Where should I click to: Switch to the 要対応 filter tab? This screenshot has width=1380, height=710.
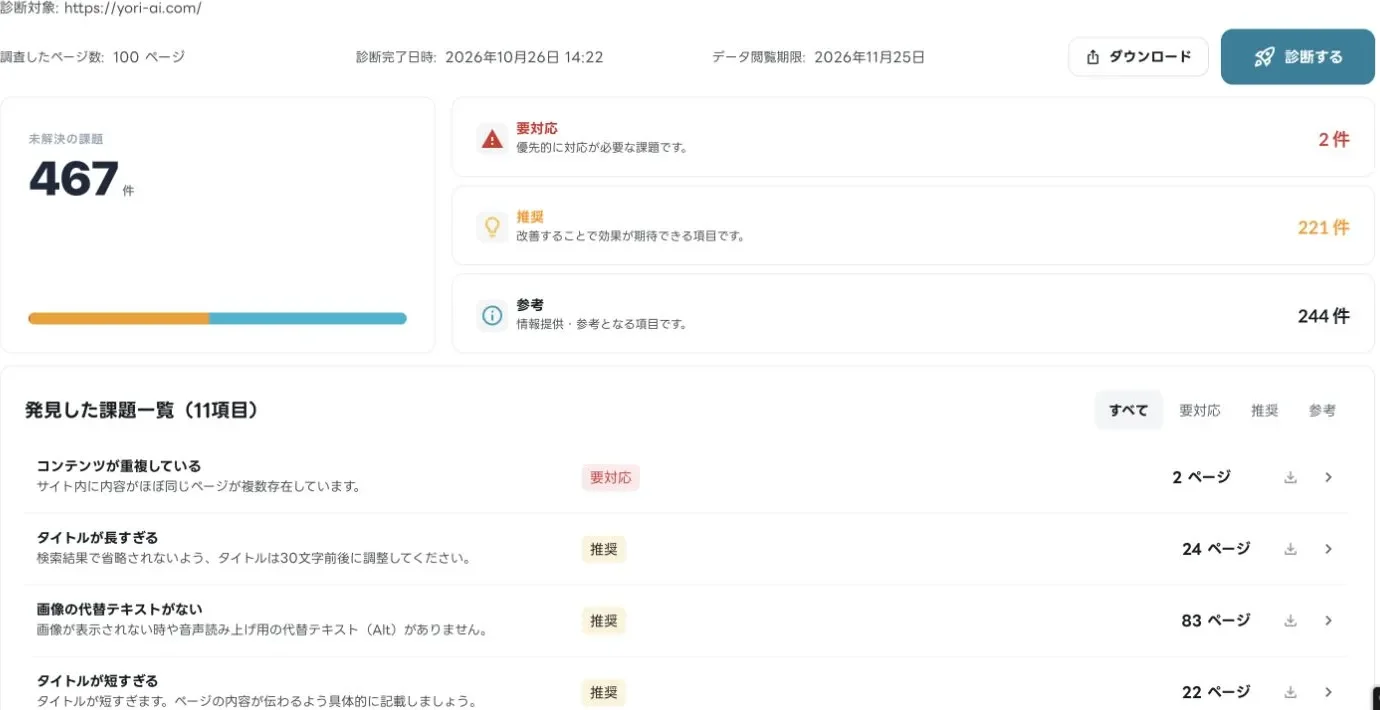[1200, 410]
